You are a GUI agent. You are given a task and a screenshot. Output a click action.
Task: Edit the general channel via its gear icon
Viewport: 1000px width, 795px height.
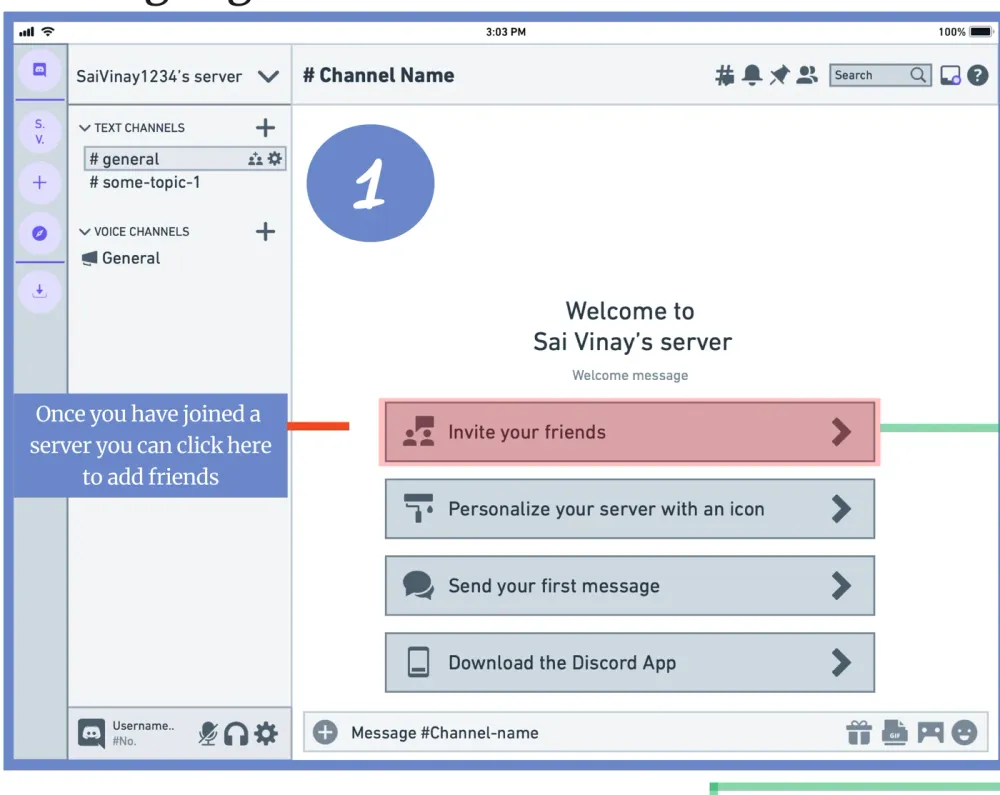pyautogui.click(x=275, y=158)
